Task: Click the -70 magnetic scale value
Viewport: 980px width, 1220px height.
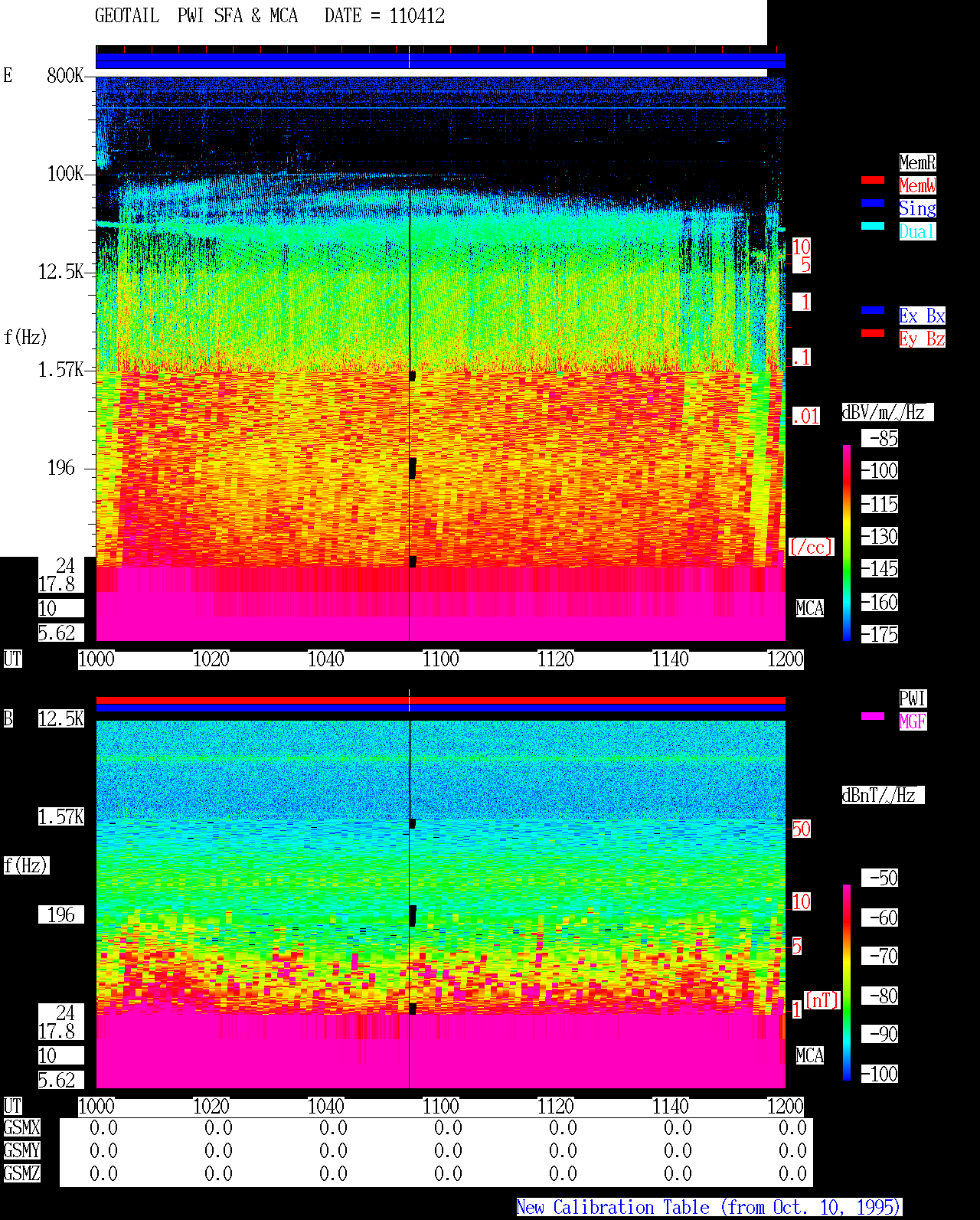Action: click(880, 956)
